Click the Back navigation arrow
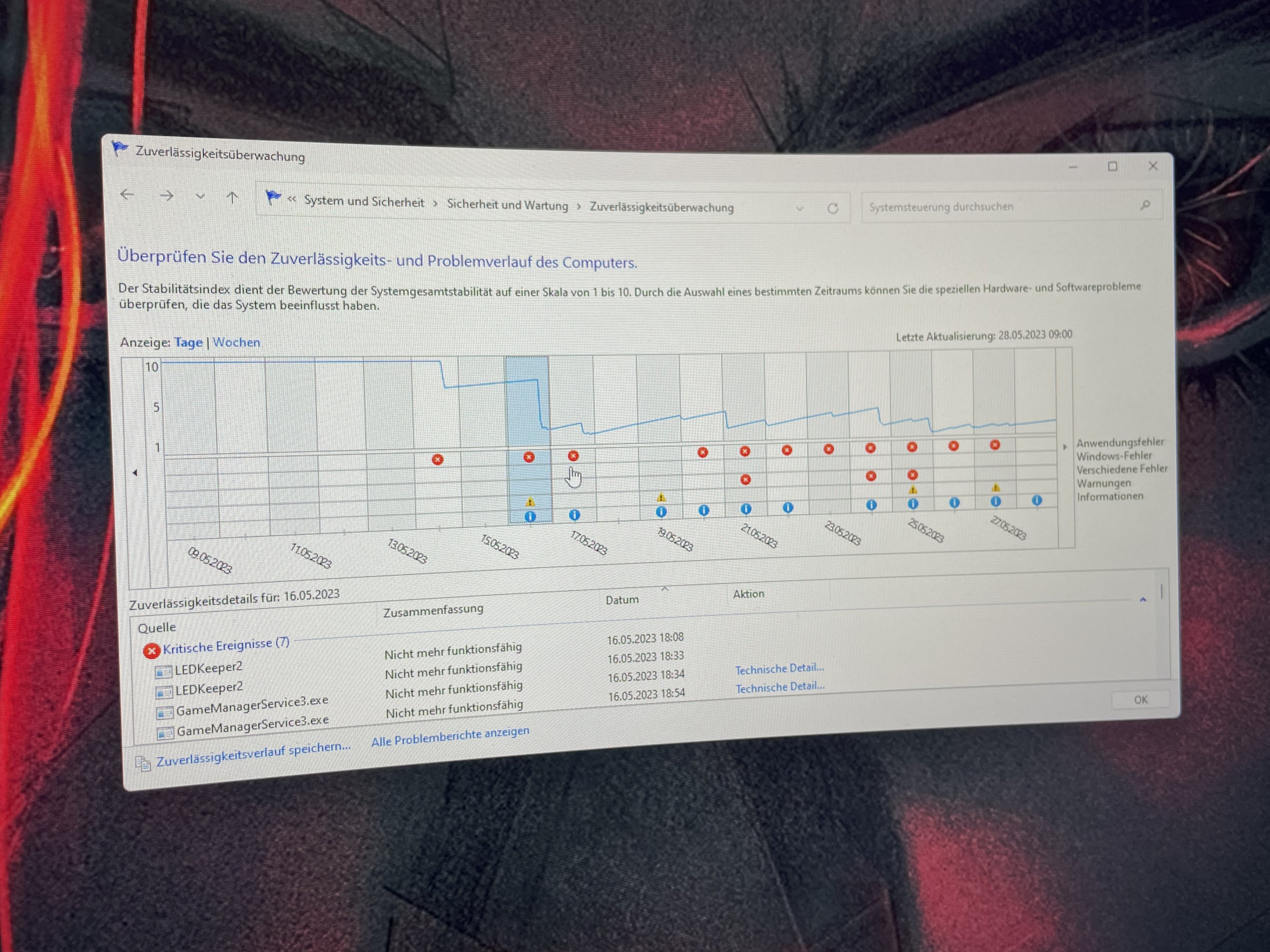Screen dimensions: 1270x952 pyautogui.click(x=127, y=194)
